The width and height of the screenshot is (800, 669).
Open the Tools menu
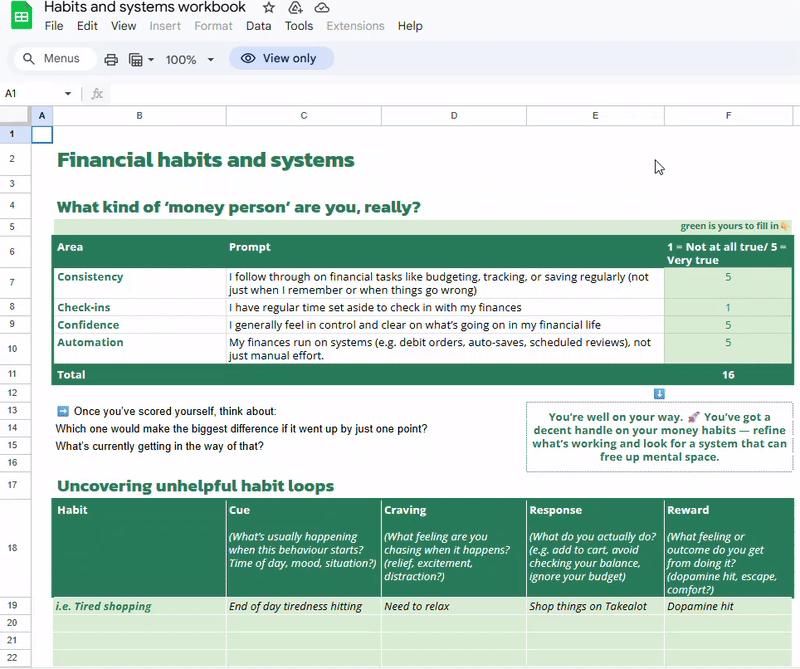(x=299, y=26)
